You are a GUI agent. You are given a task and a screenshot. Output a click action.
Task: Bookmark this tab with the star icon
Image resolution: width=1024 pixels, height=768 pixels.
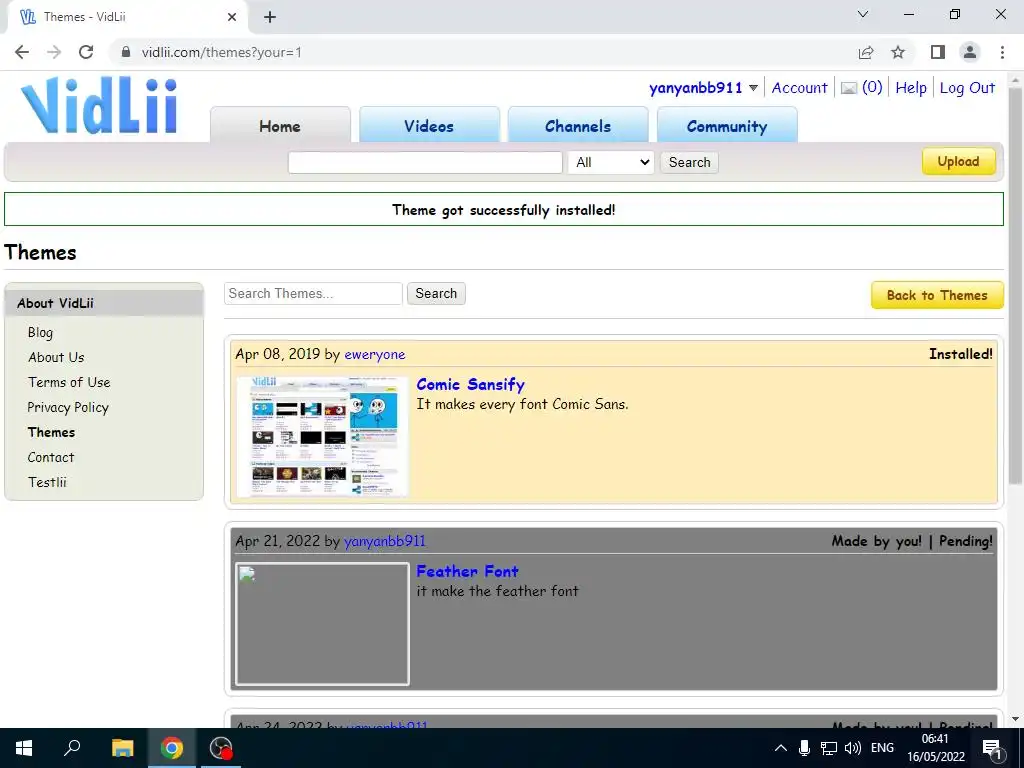[898, 52]
